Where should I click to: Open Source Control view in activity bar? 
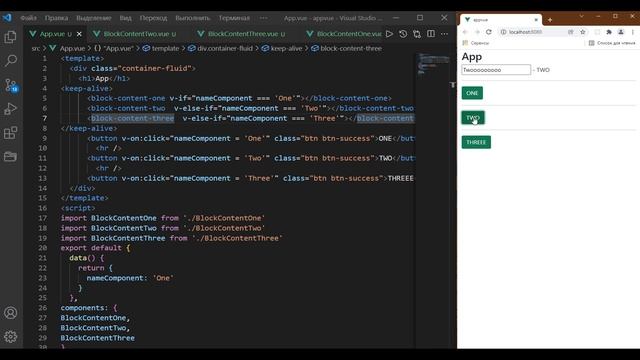tap(10, 85)
